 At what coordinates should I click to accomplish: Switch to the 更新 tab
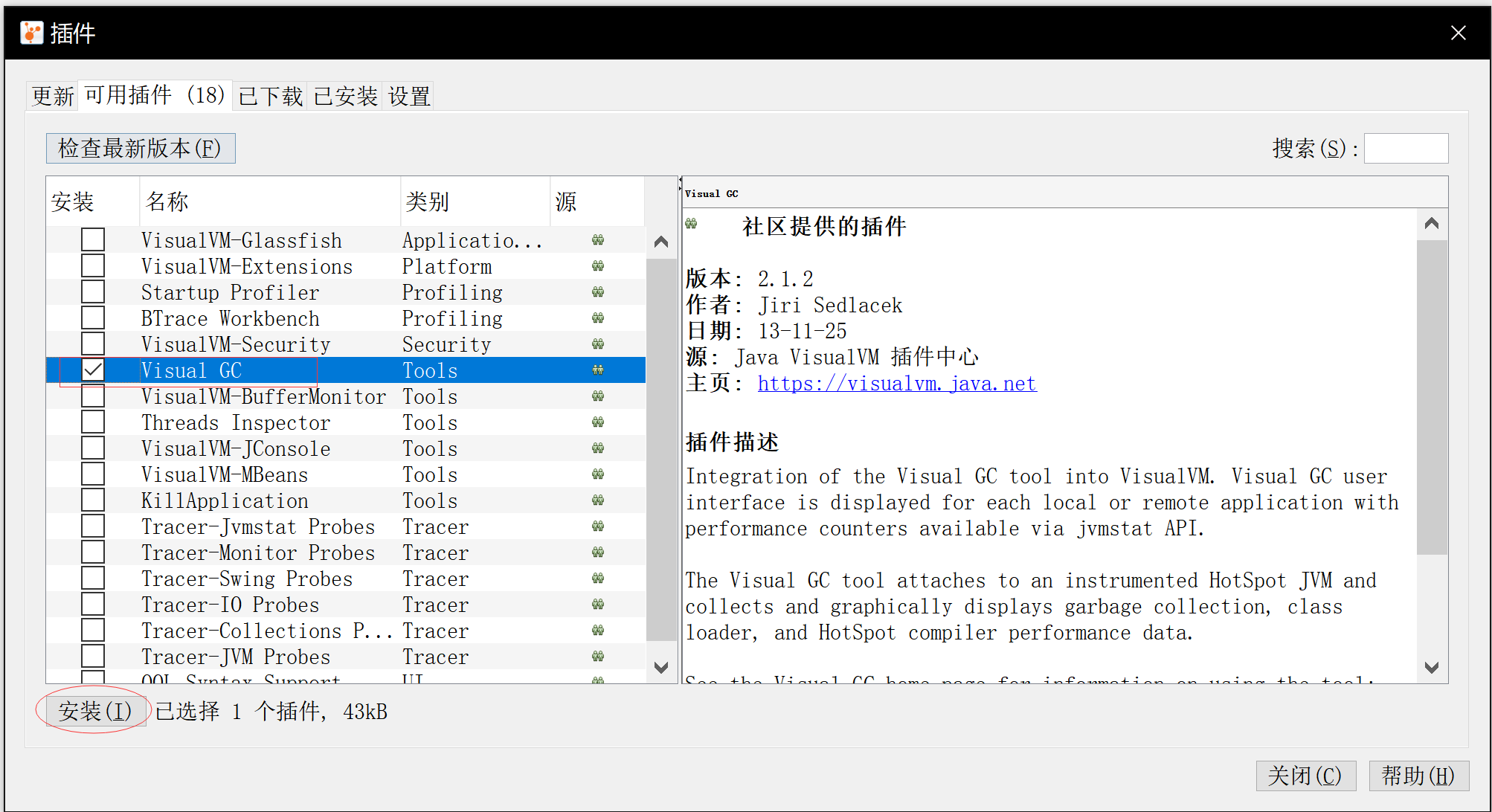point(51,95)
